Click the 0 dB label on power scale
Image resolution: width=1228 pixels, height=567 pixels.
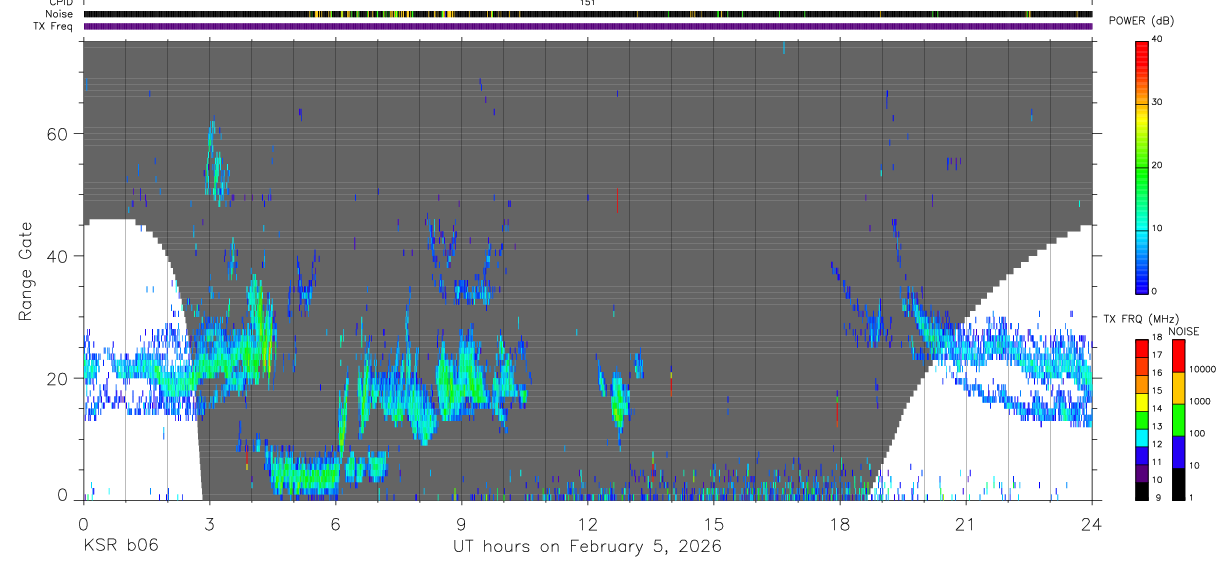coord(1154,291)
